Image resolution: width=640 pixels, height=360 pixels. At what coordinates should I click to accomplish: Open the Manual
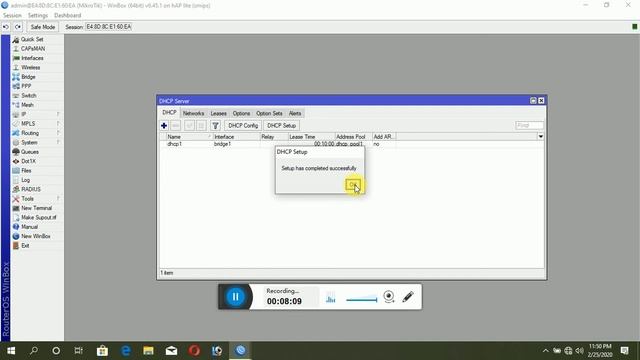click(29, 227)
